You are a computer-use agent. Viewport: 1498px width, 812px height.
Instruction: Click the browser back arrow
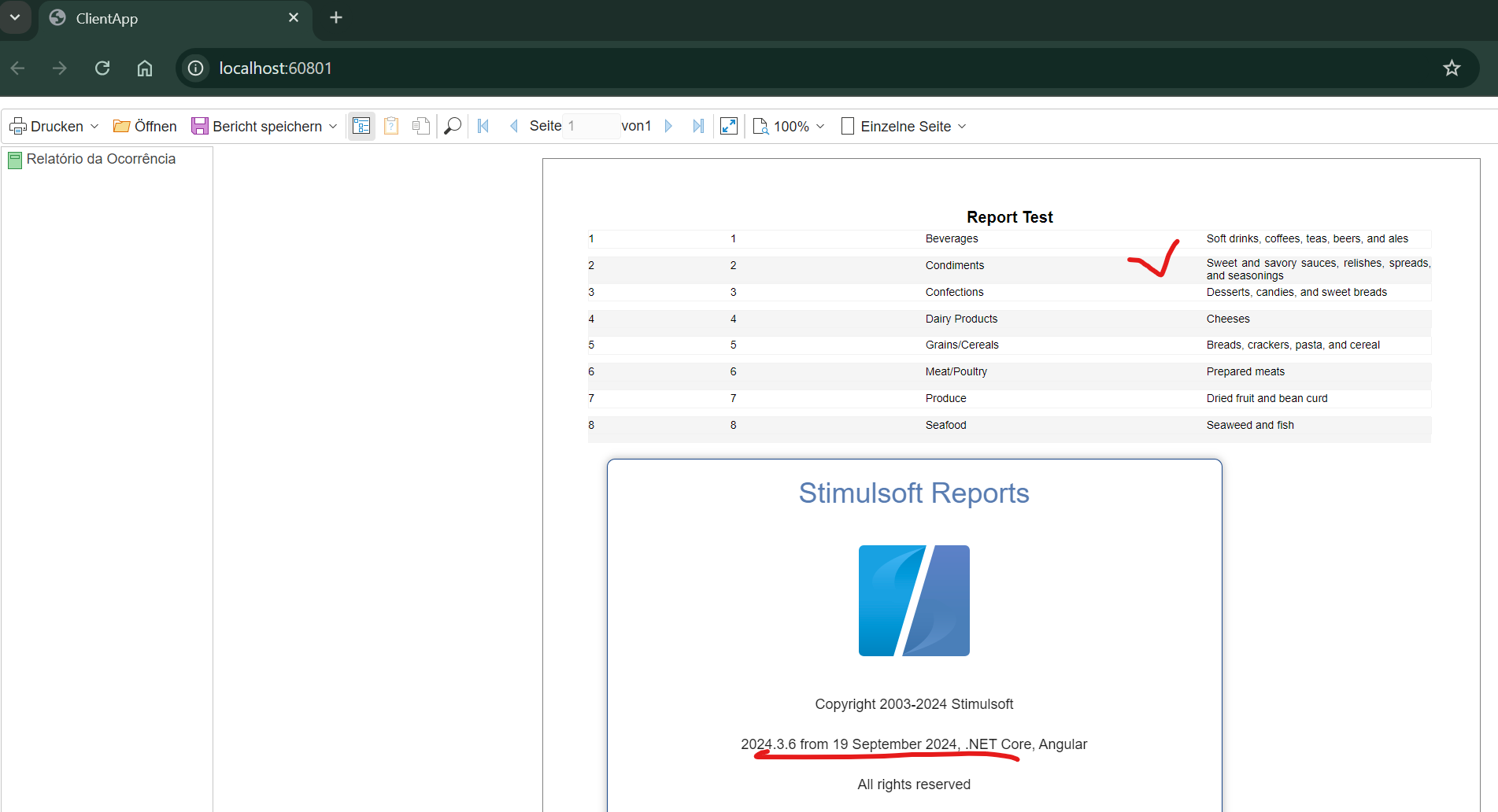18,68
